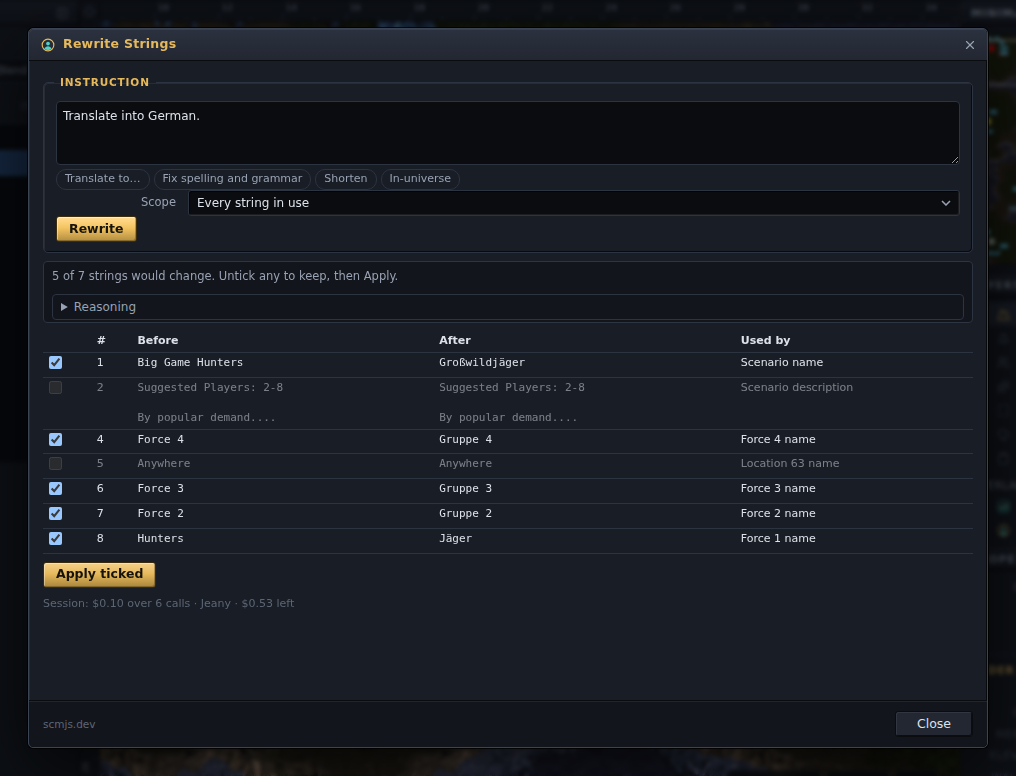Click 'Force 1 name' used-by cell
1016x776 pixels.
tap(778, 538)
